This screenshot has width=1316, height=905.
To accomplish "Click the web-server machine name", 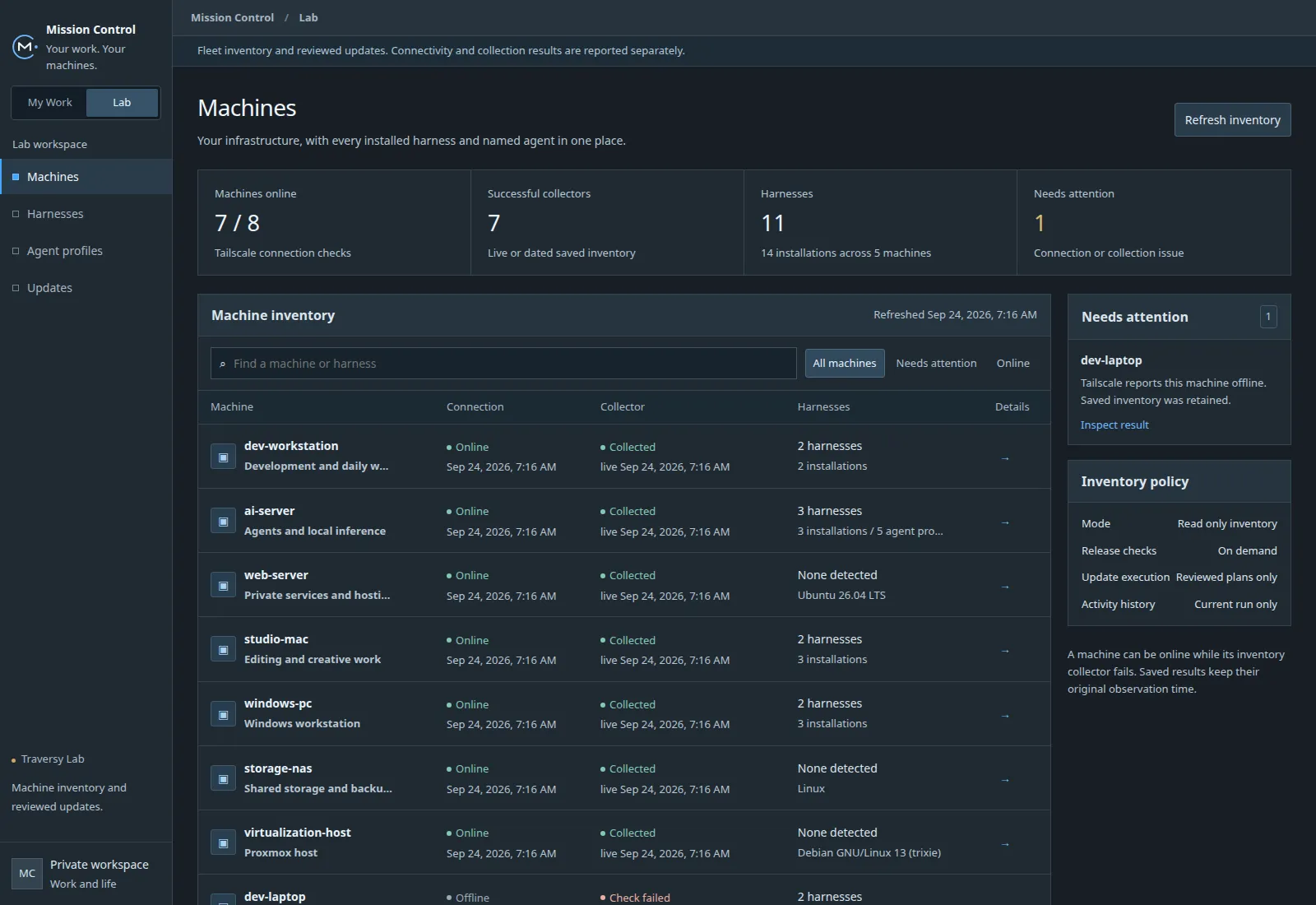I will 276,575.
